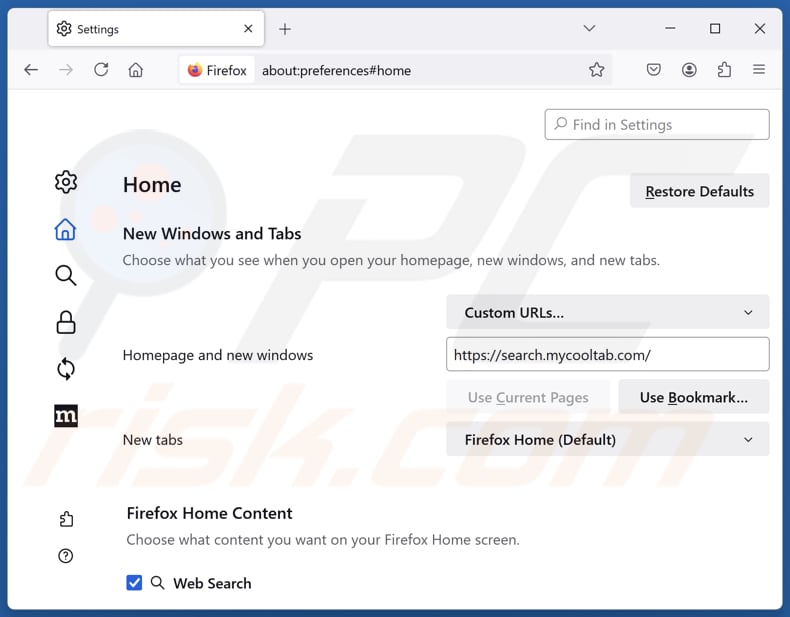This screenshot has width=790, height=617.
Task: Open Sync settings circular arrows icon
Action: tap(66, 369)
